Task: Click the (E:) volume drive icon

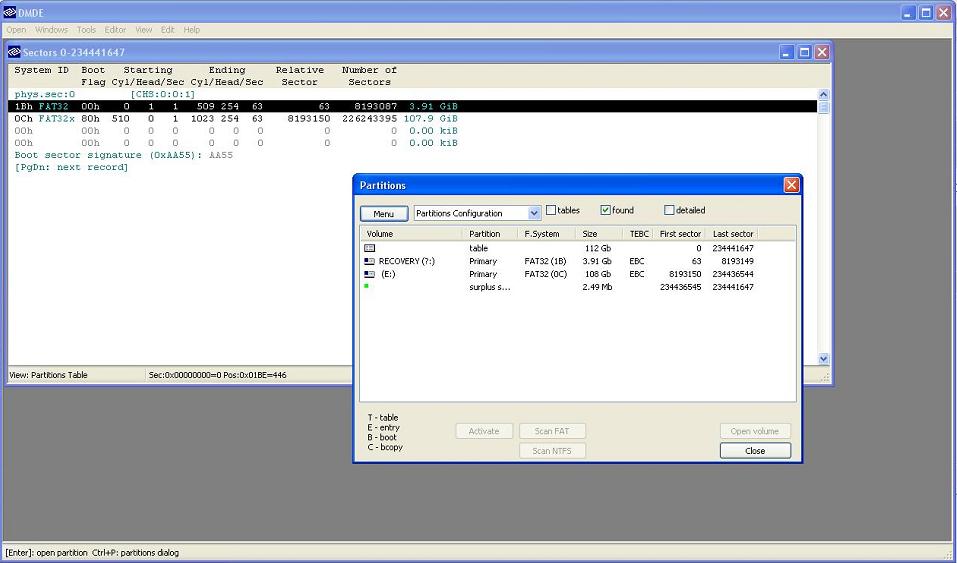Action: [x=369, y=274]
